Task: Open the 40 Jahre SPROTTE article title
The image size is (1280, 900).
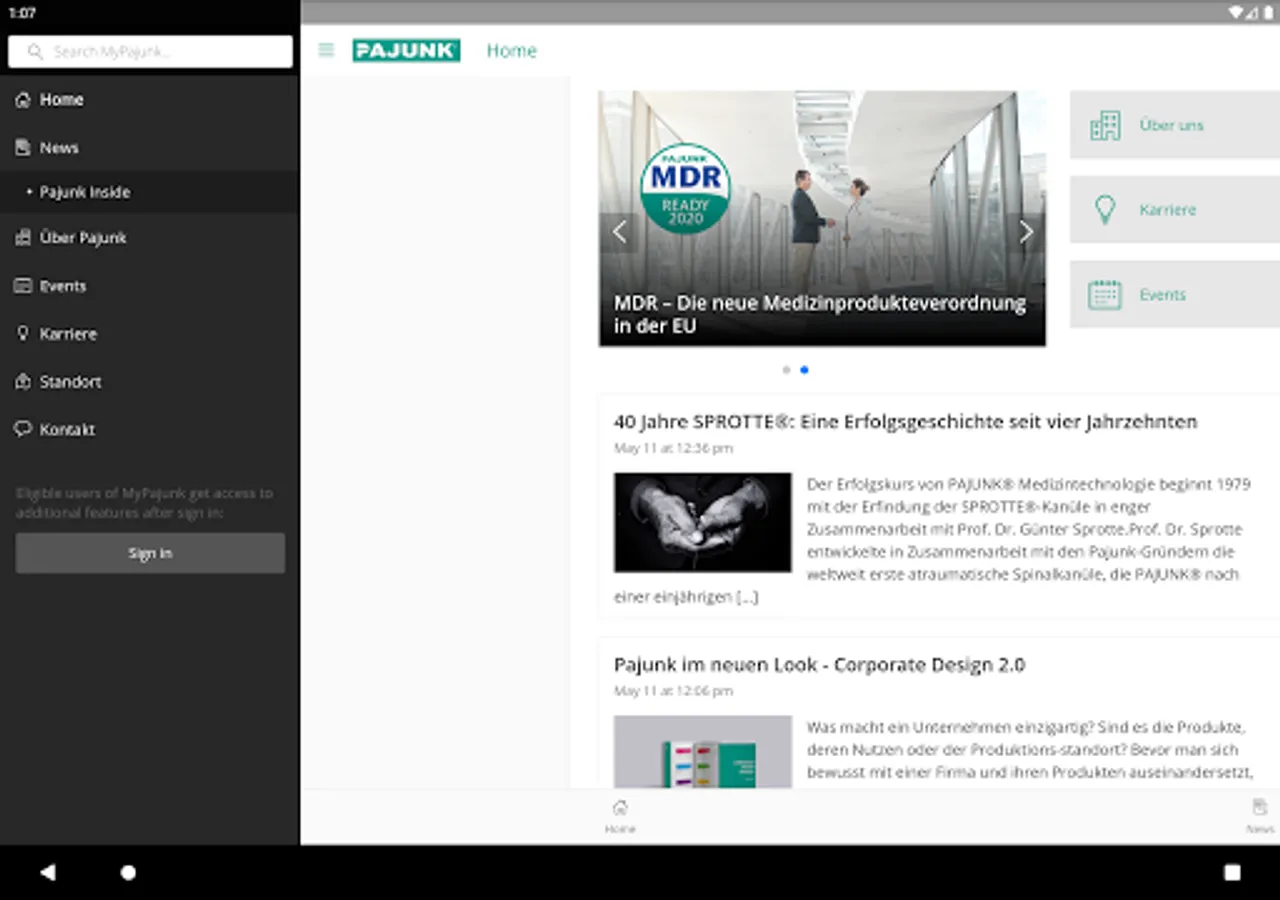Action: 905,422
